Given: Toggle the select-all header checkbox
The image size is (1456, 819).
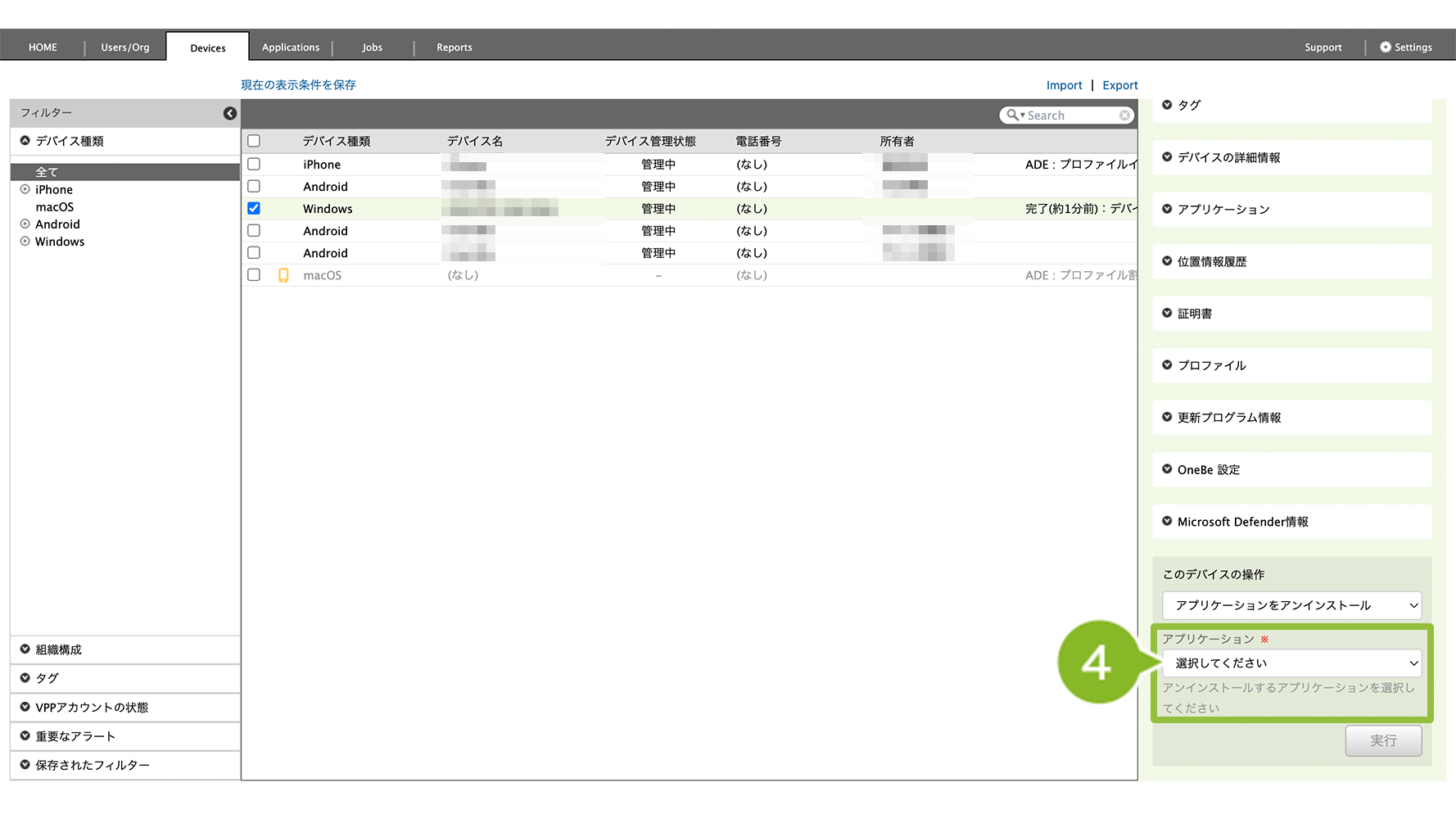Looking at the screenshot, I should pos(254,142).
